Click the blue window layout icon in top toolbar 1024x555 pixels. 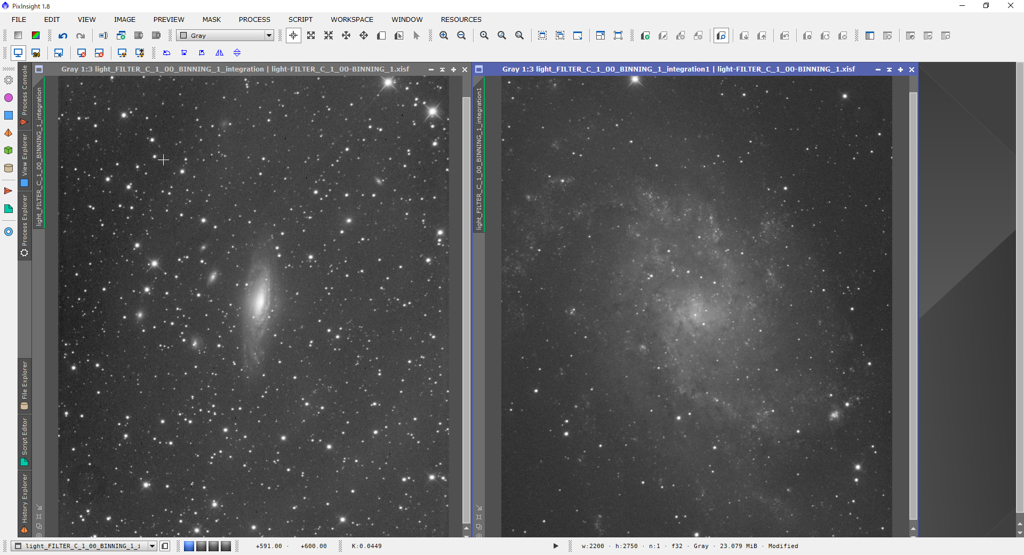click(x=600, y=36)
